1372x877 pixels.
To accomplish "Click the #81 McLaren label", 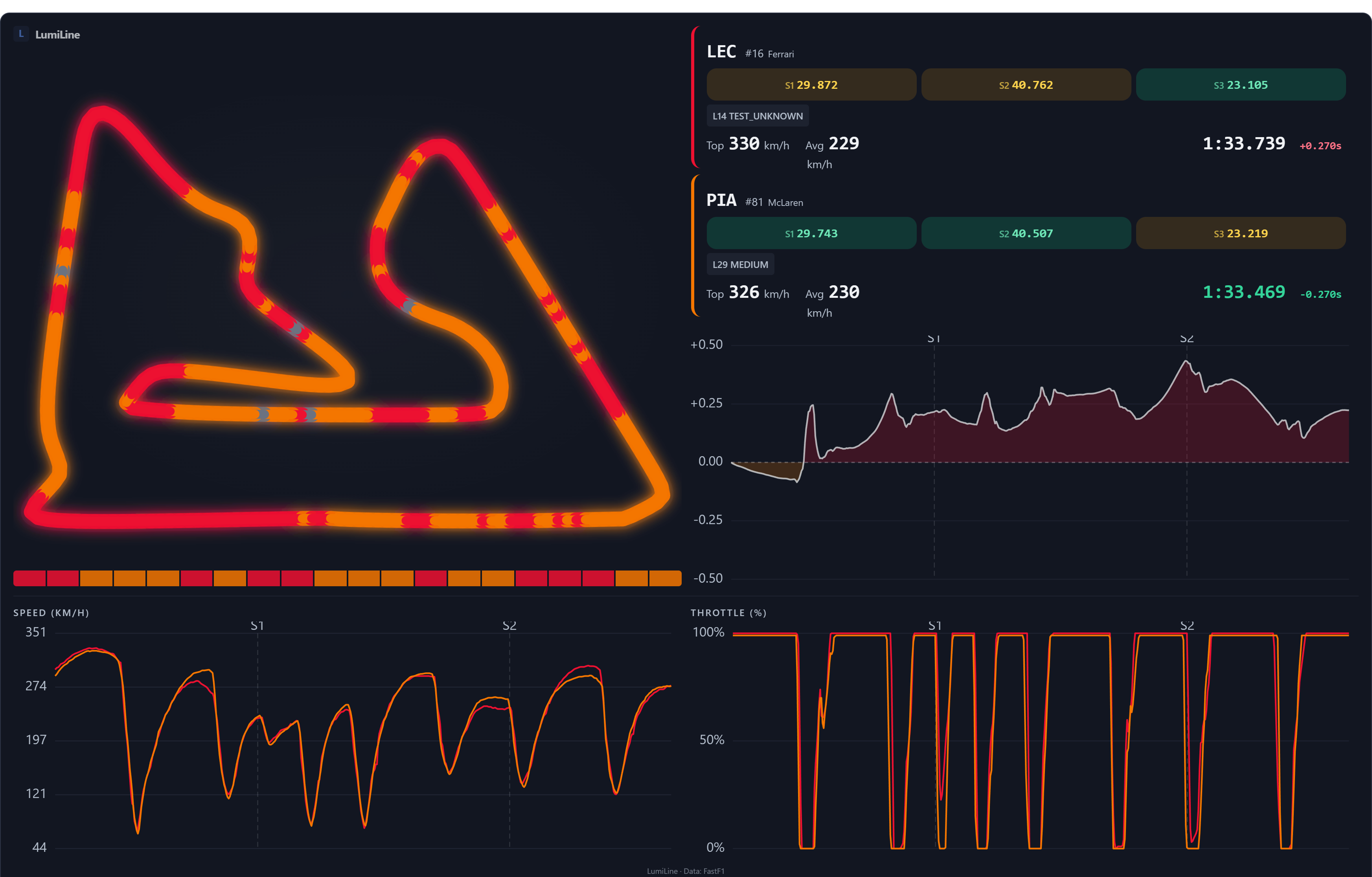I will click(x=774, y=203).
